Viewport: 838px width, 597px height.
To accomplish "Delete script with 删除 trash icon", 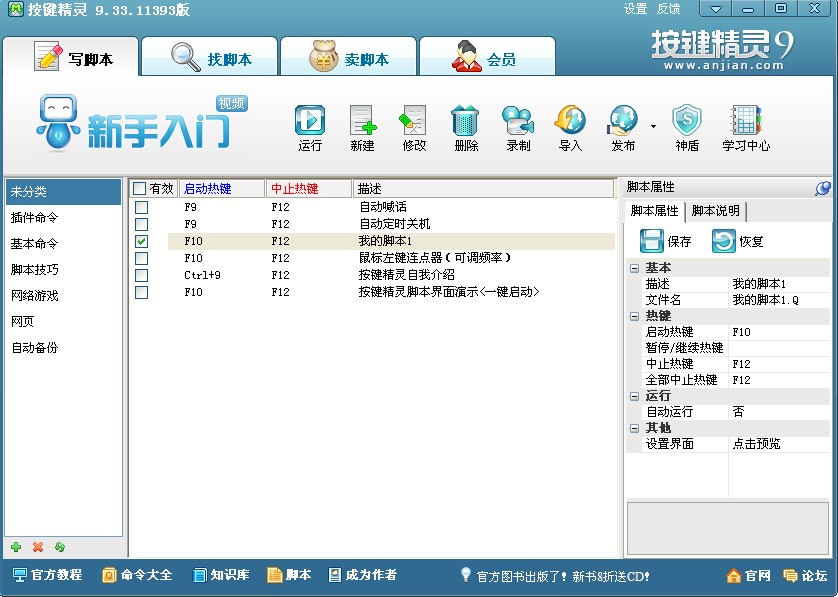I will (x=466, y=128).
